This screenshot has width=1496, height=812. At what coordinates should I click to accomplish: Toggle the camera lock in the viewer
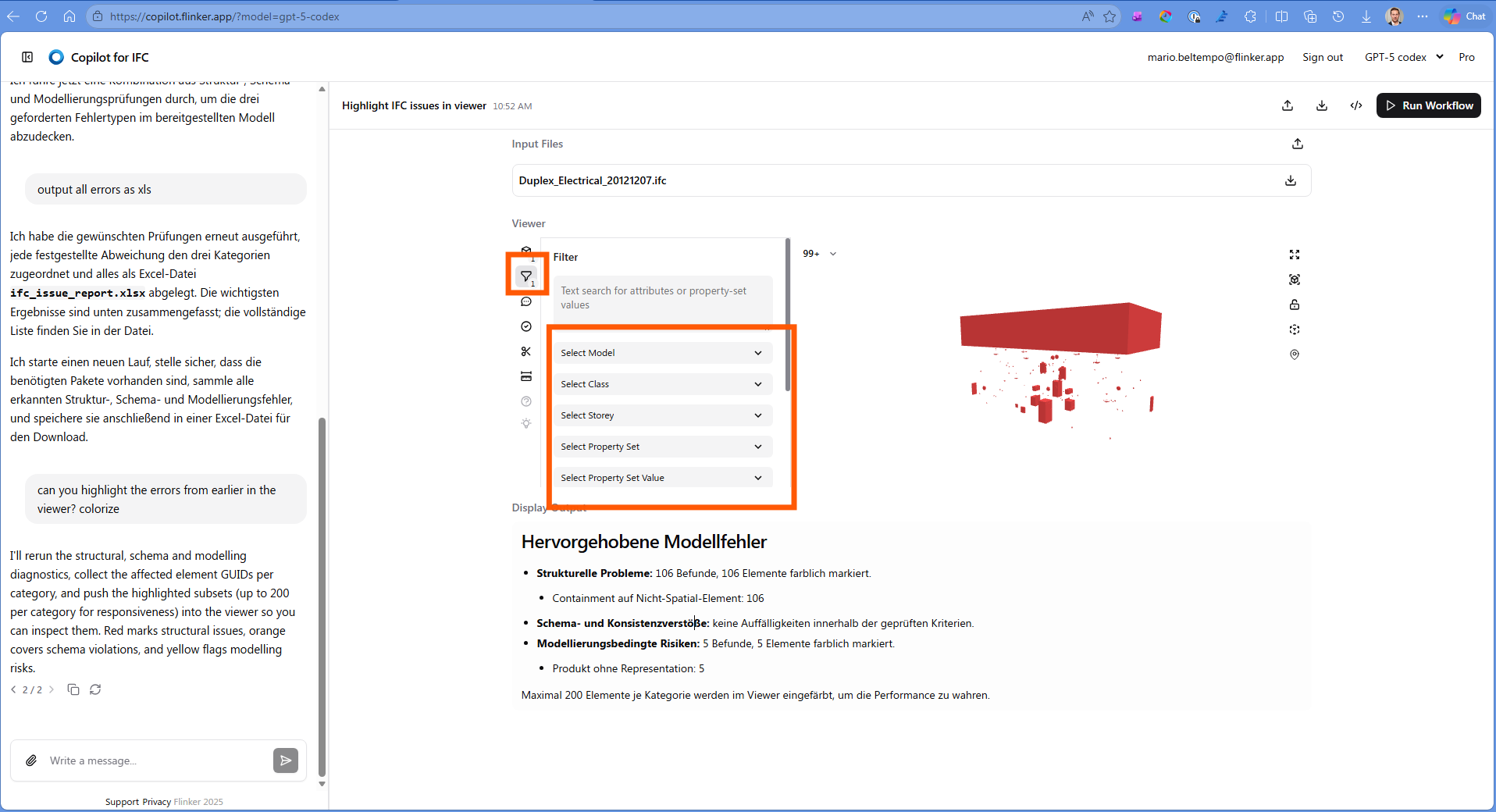pos(1295,304)
